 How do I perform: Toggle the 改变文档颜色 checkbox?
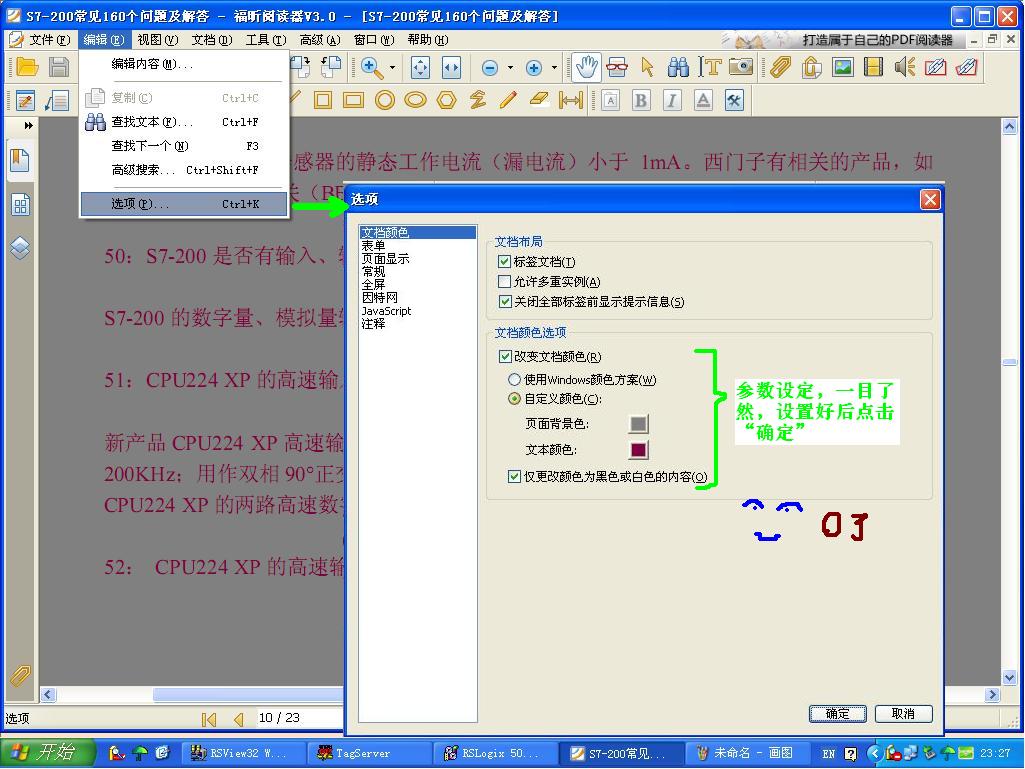(x=505, y=357)
